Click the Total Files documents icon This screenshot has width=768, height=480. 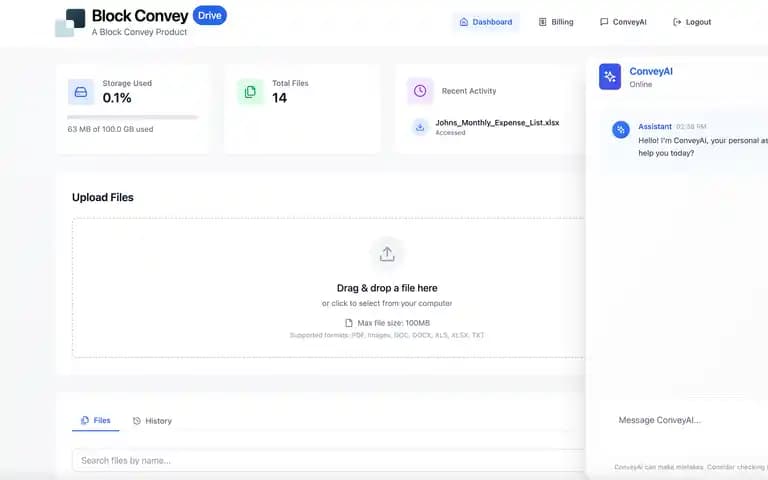point(250,92)
